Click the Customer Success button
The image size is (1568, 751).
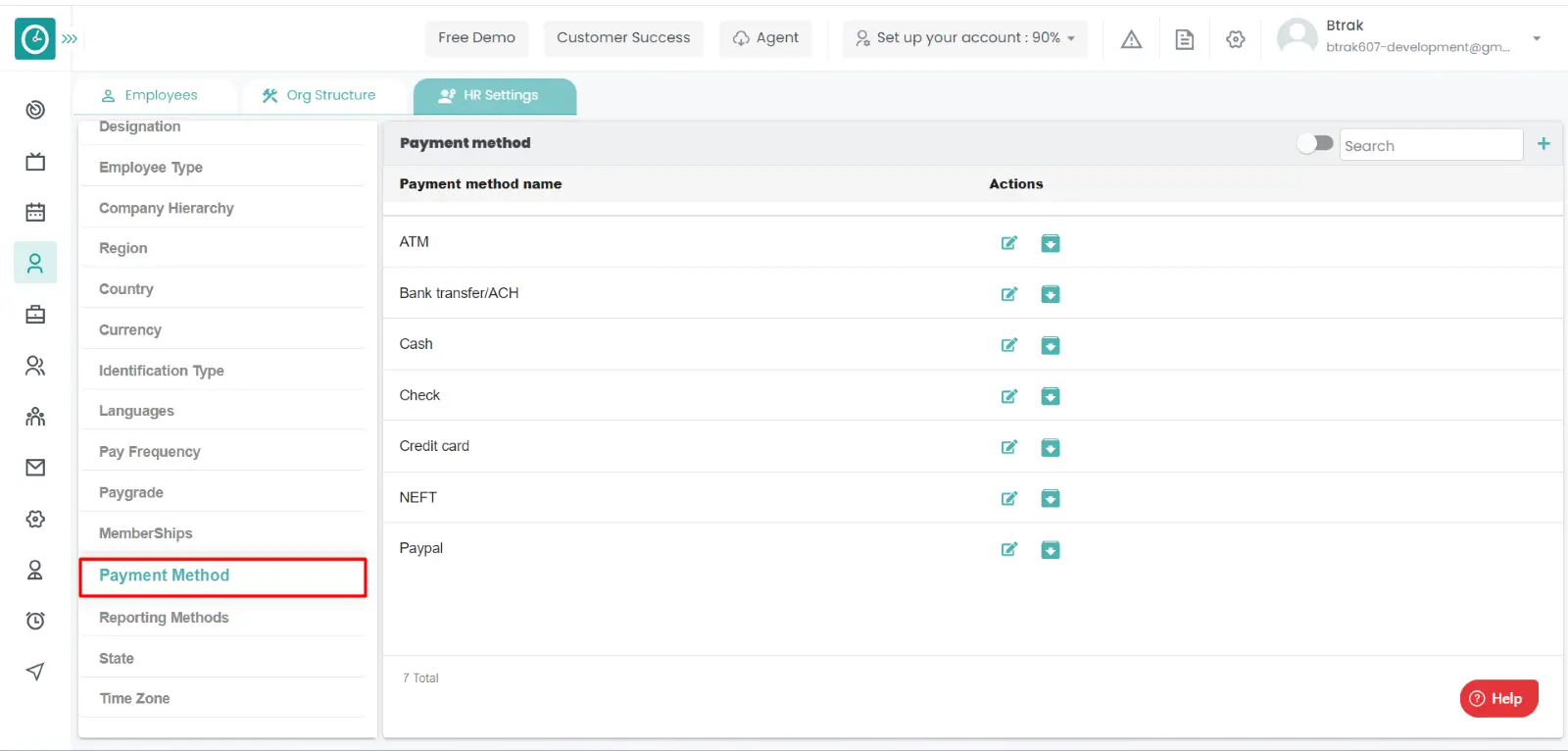coord(623,38)
